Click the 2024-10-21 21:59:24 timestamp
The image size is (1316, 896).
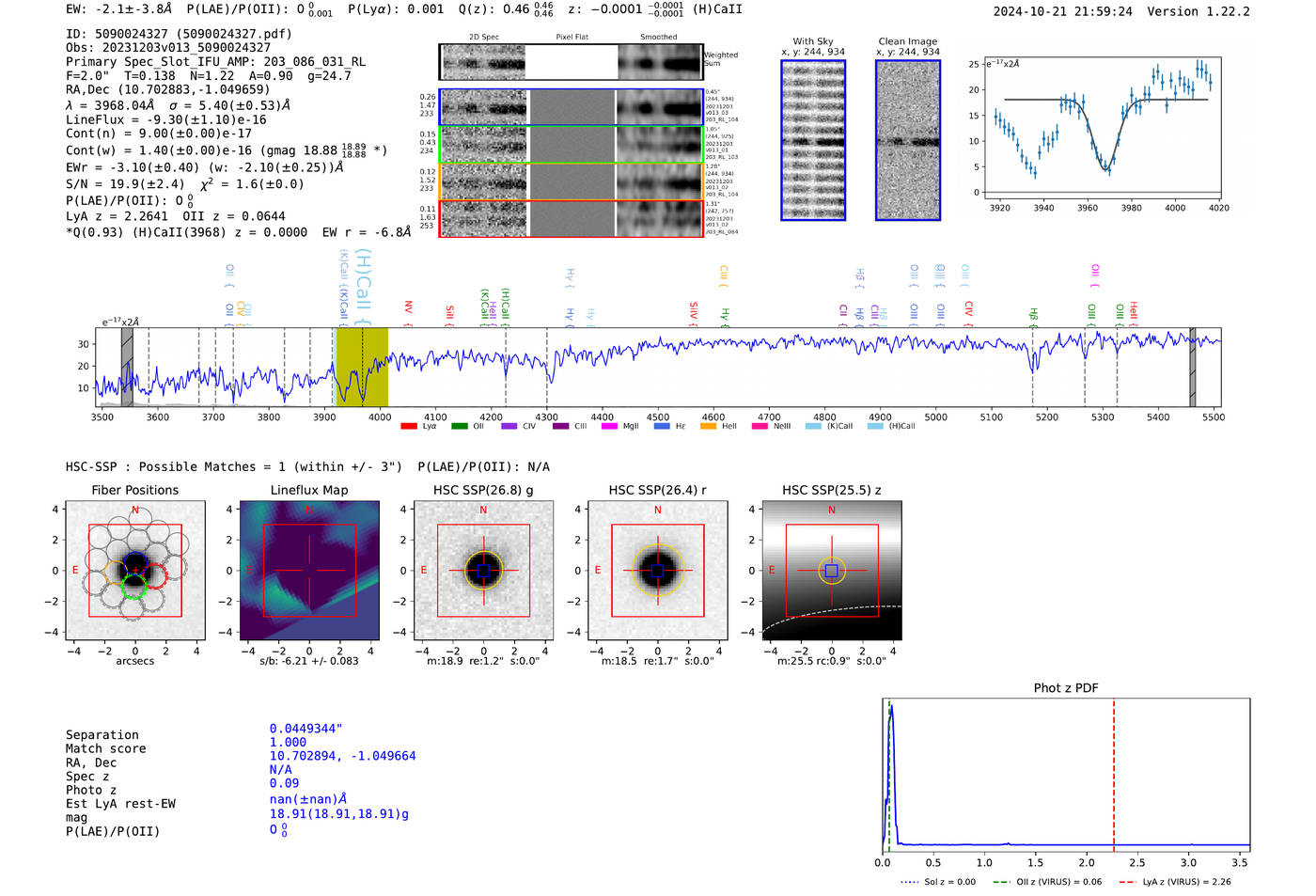point(1063,11)
